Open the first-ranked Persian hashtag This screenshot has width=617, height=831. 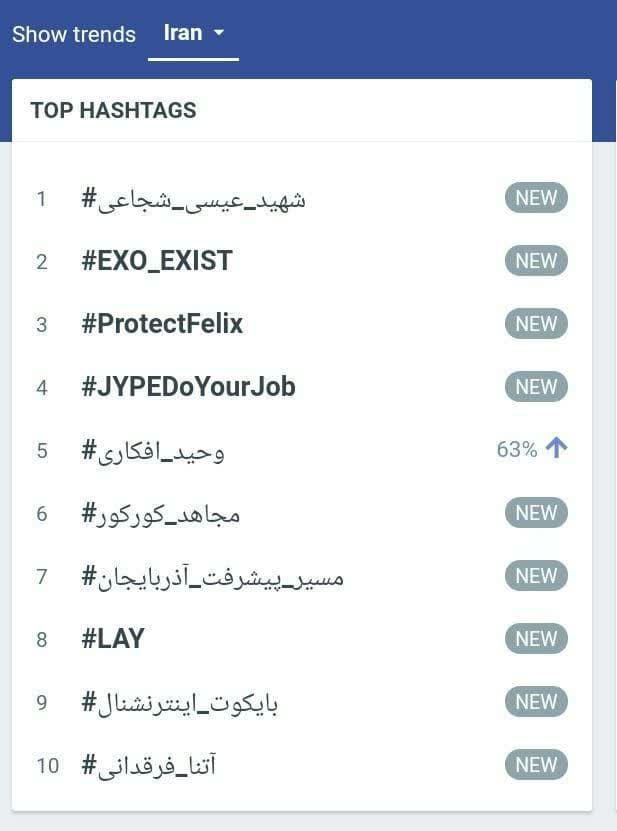[x=193, y=199]
